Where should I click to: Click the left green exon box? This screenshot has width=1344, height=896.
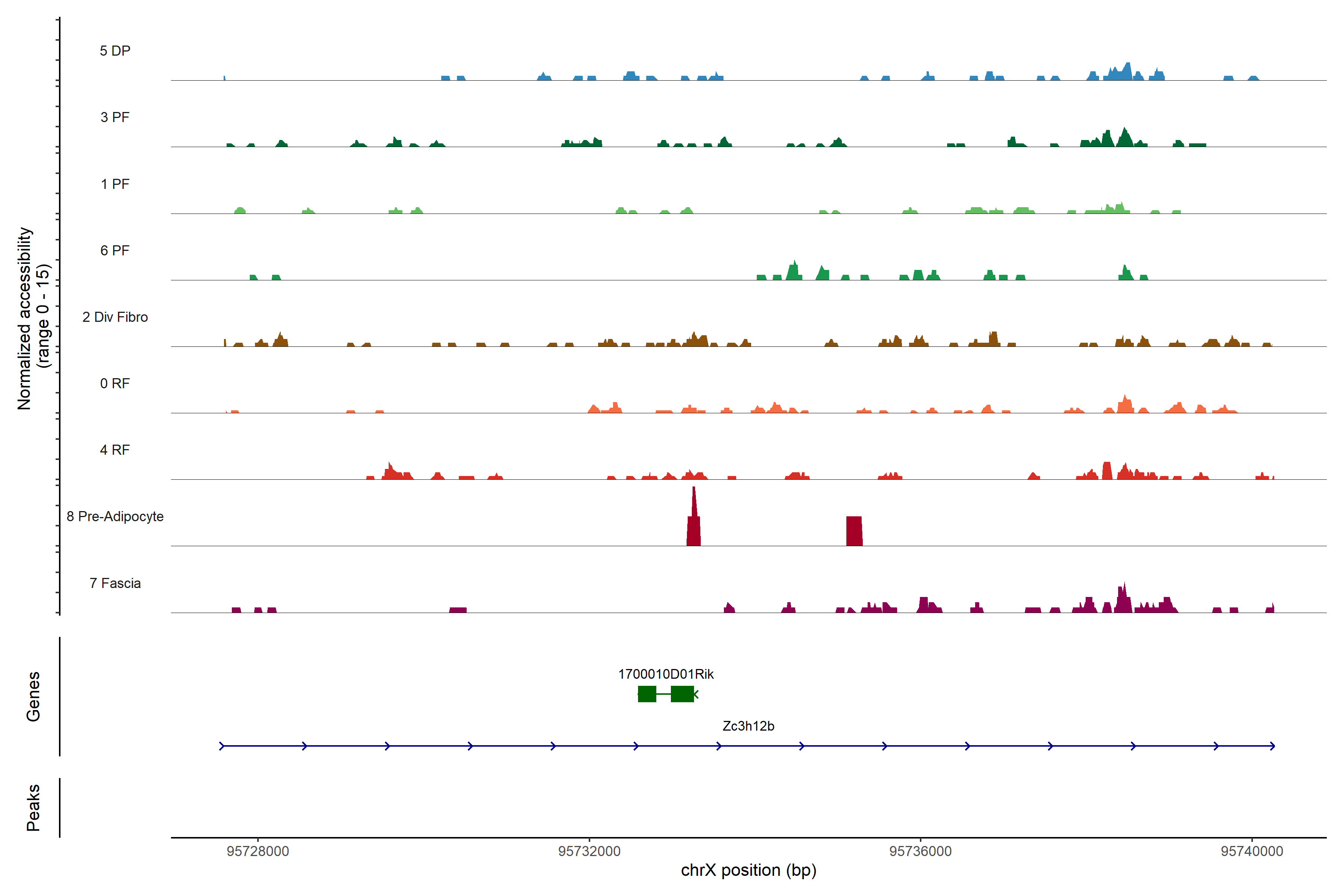click(x=647, y=694)
